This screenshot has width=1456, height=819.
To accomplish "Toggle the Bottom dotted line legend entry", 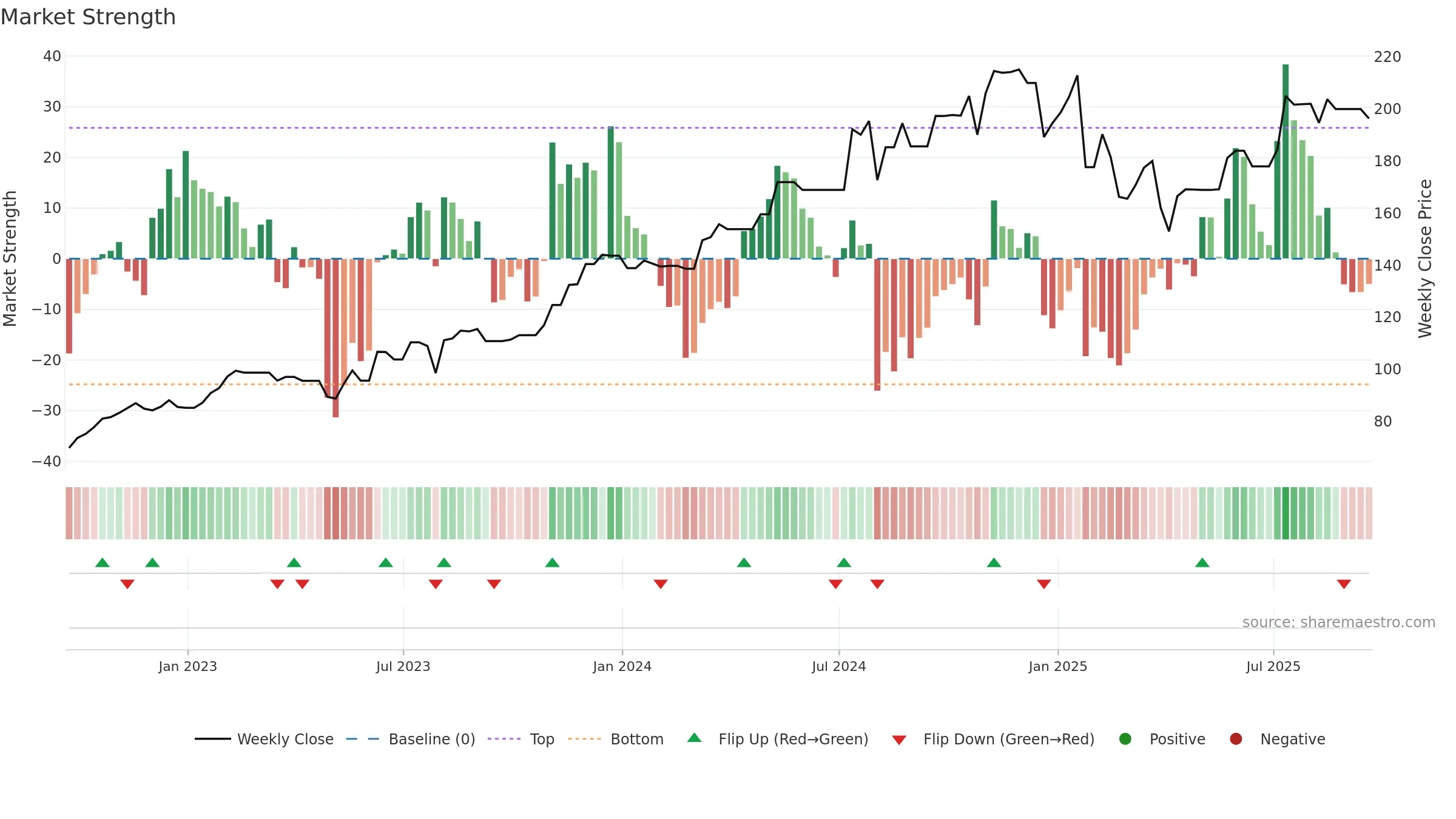I will pyautogui.click(x=616, y=739).
